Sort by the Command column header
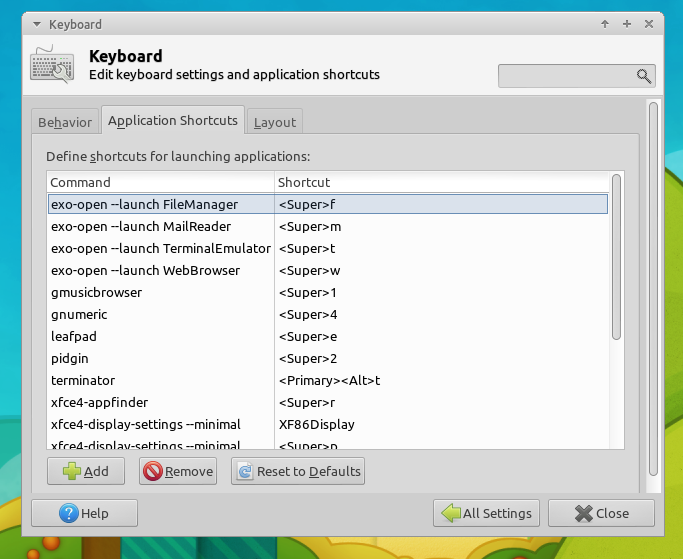 tap(160, 182)
